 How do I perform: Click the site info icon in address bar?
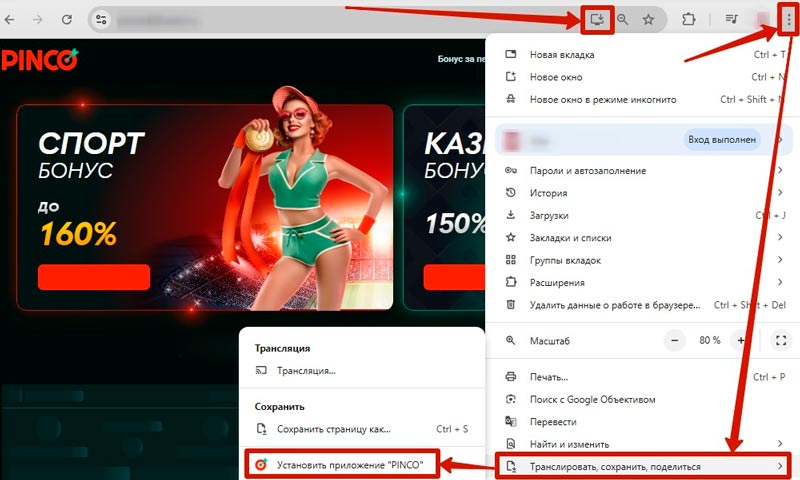tap(100, 19)
